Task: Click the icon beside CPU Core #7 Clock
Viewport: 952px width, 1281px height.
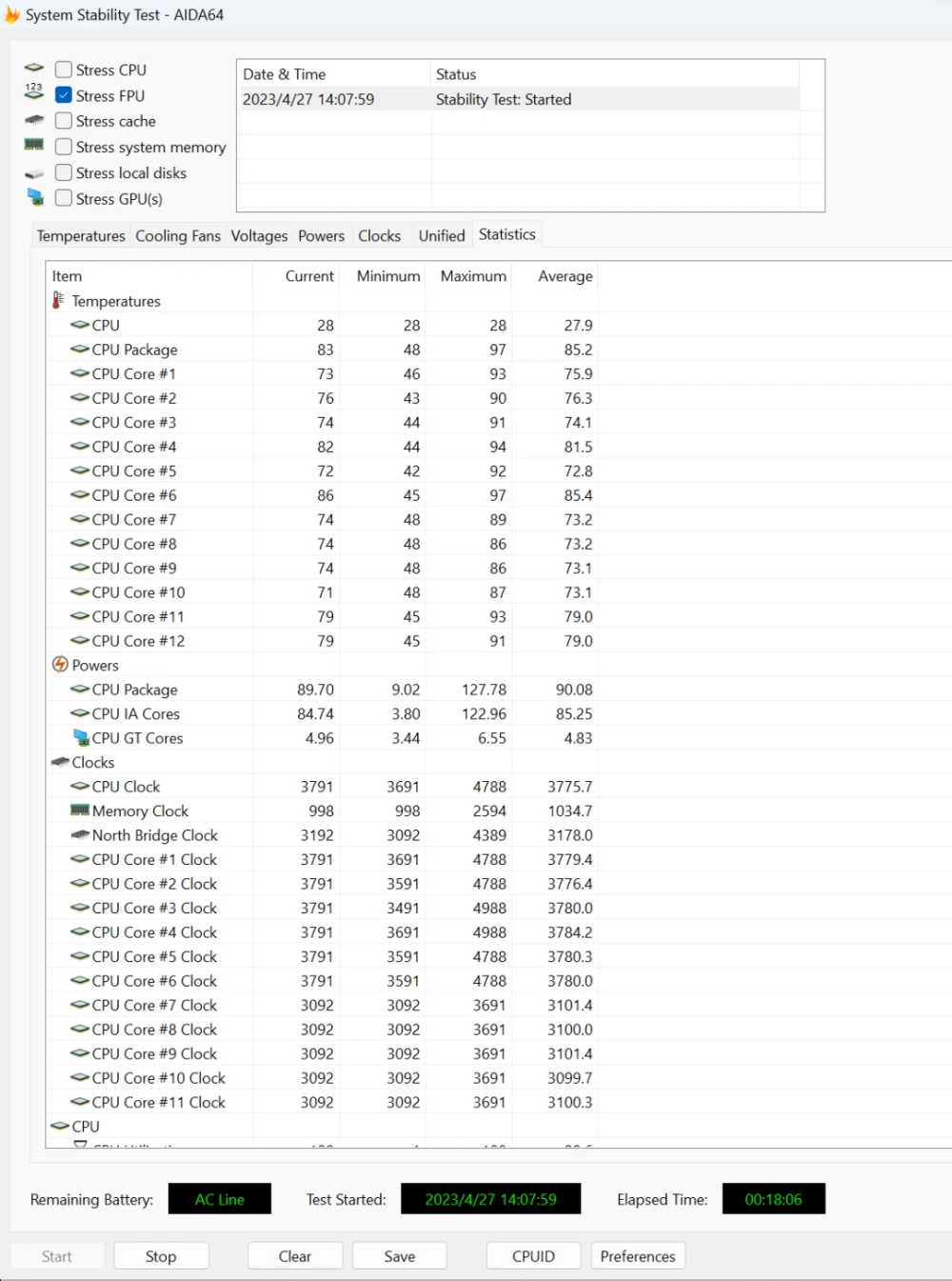Action: pos(80,1005)
